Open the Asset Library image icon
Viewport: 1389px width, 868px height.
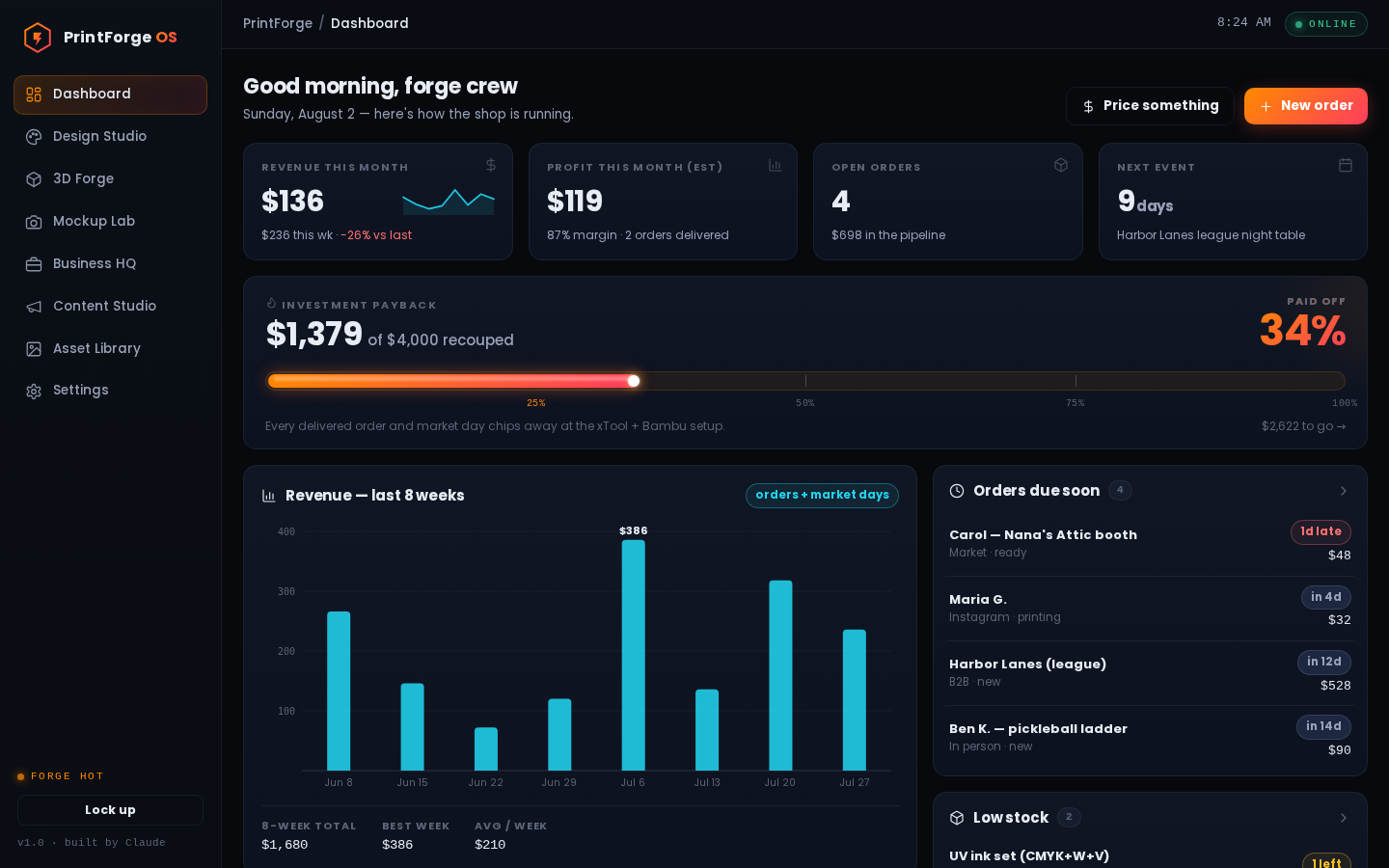[34, 349]
